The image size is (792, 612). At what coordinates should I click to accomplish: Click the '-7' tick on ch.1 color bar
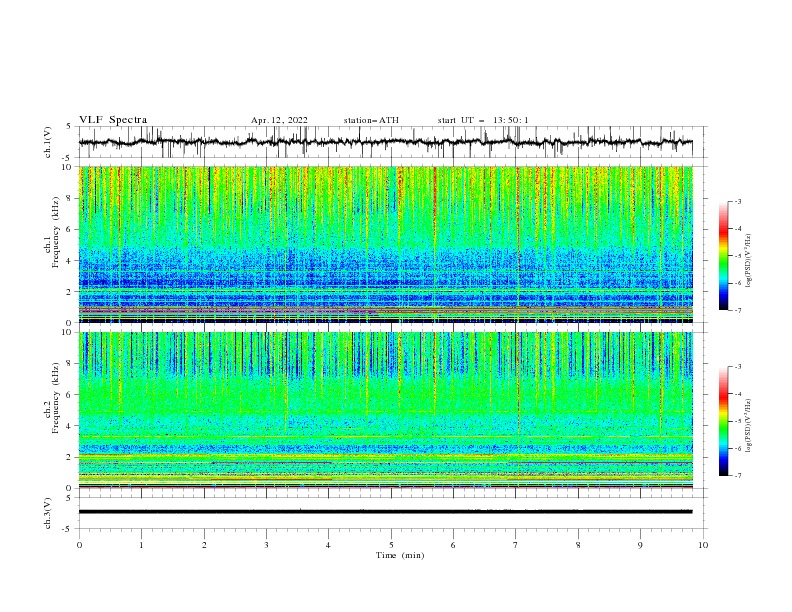tap(737, 310)
